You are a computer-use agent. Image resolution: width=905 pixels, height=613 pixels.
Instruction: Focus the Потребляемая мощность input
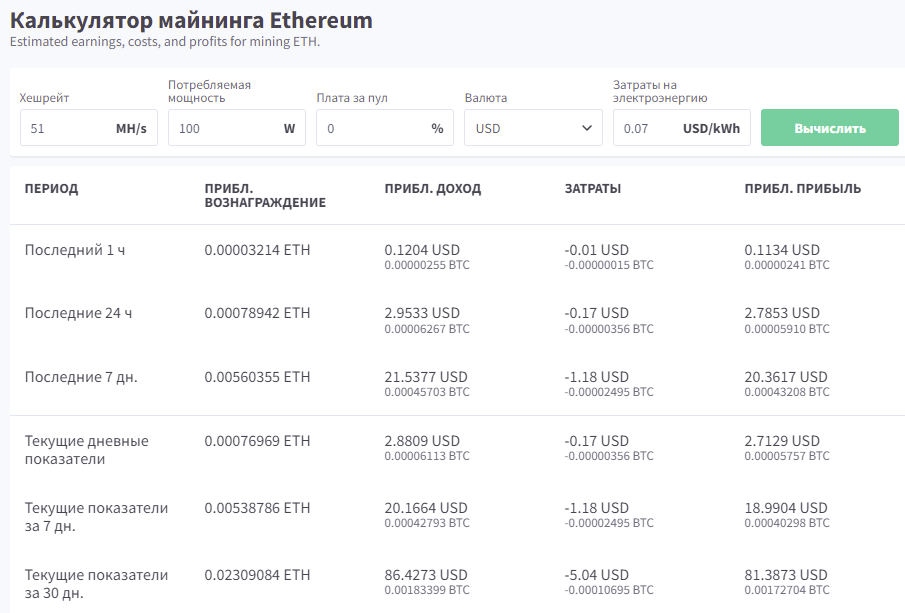pos(220,128)
